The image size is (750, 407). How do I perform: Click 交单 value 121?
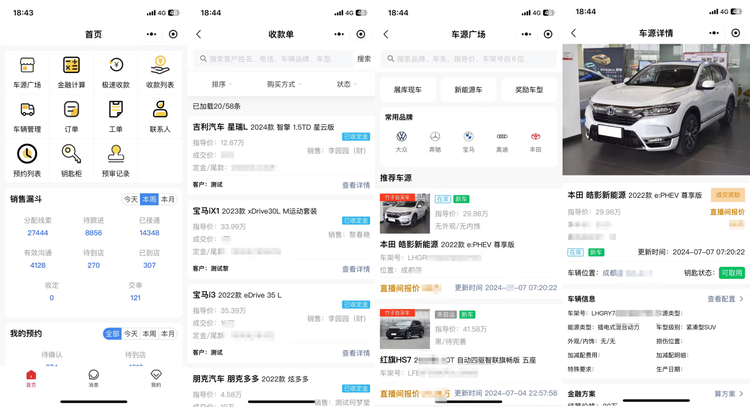pos(135,298)
